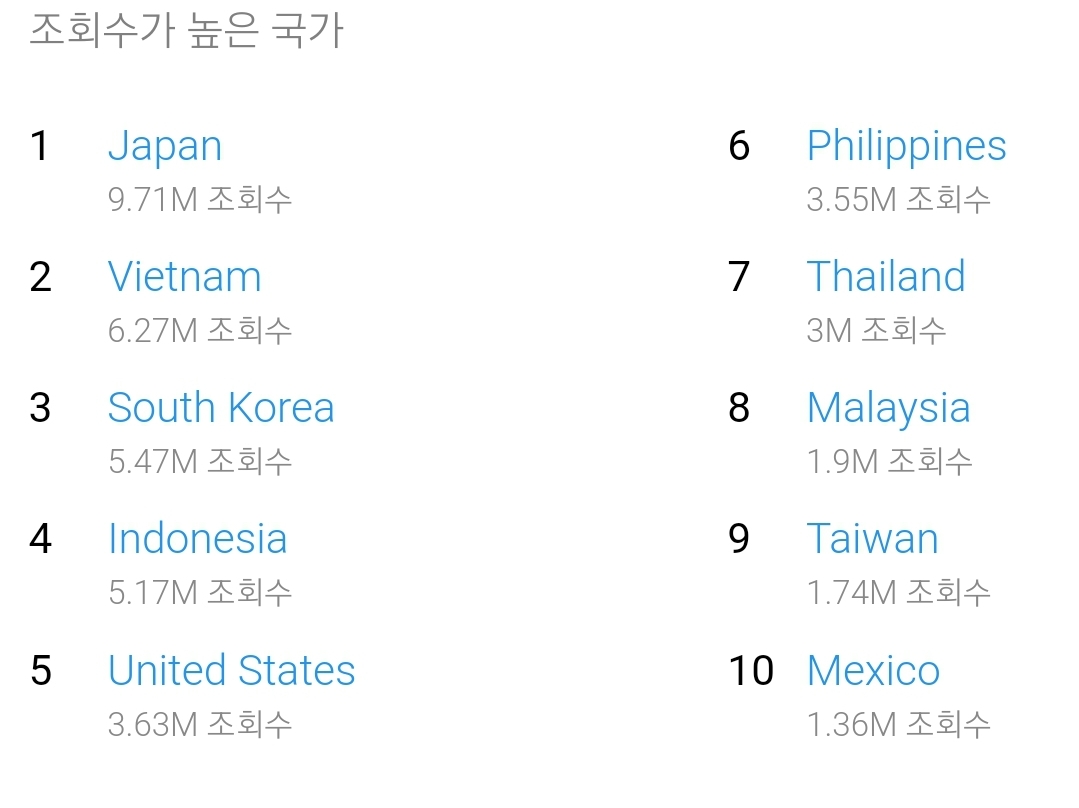Click the Vietnam country link

click(185, 277)
